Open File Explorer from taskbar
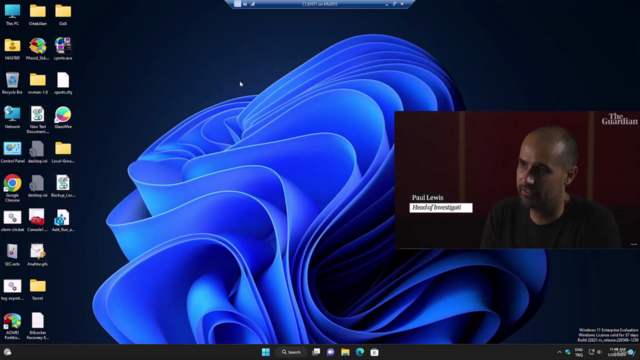This screenshot has width=640, height=360. 345,352
